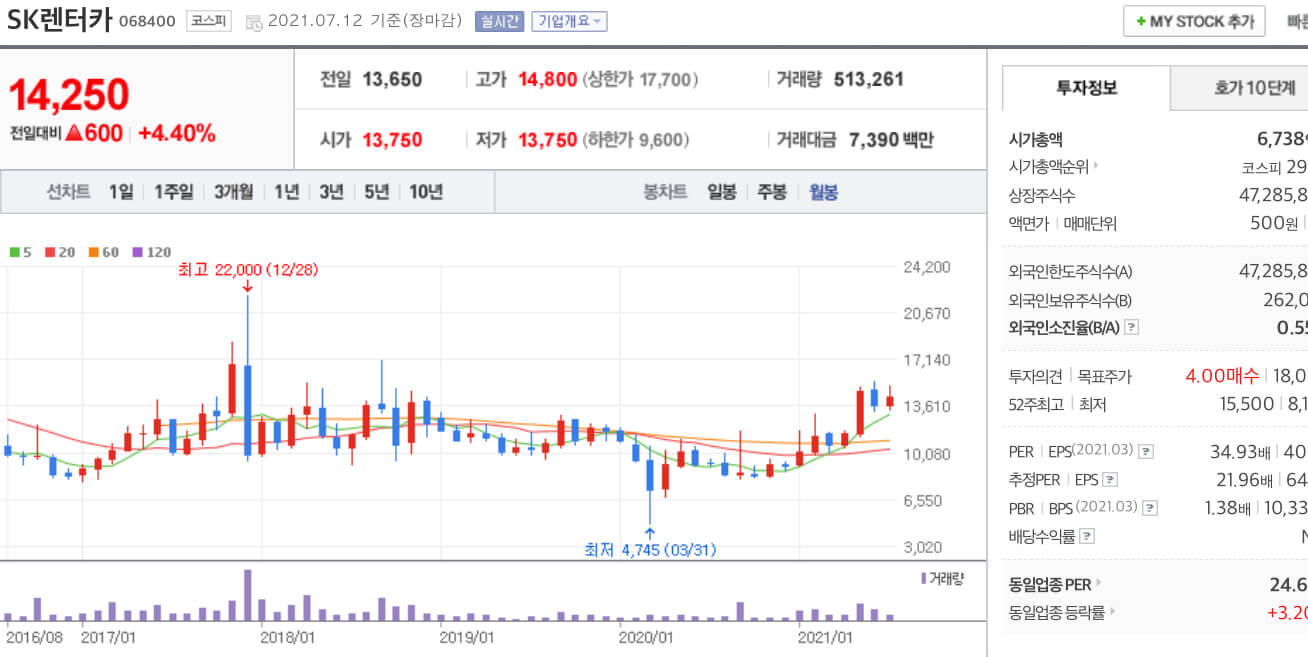The image size is (1308, 657).
Task: Click the 1.38배 PBR value
Action: [1228, 508]
